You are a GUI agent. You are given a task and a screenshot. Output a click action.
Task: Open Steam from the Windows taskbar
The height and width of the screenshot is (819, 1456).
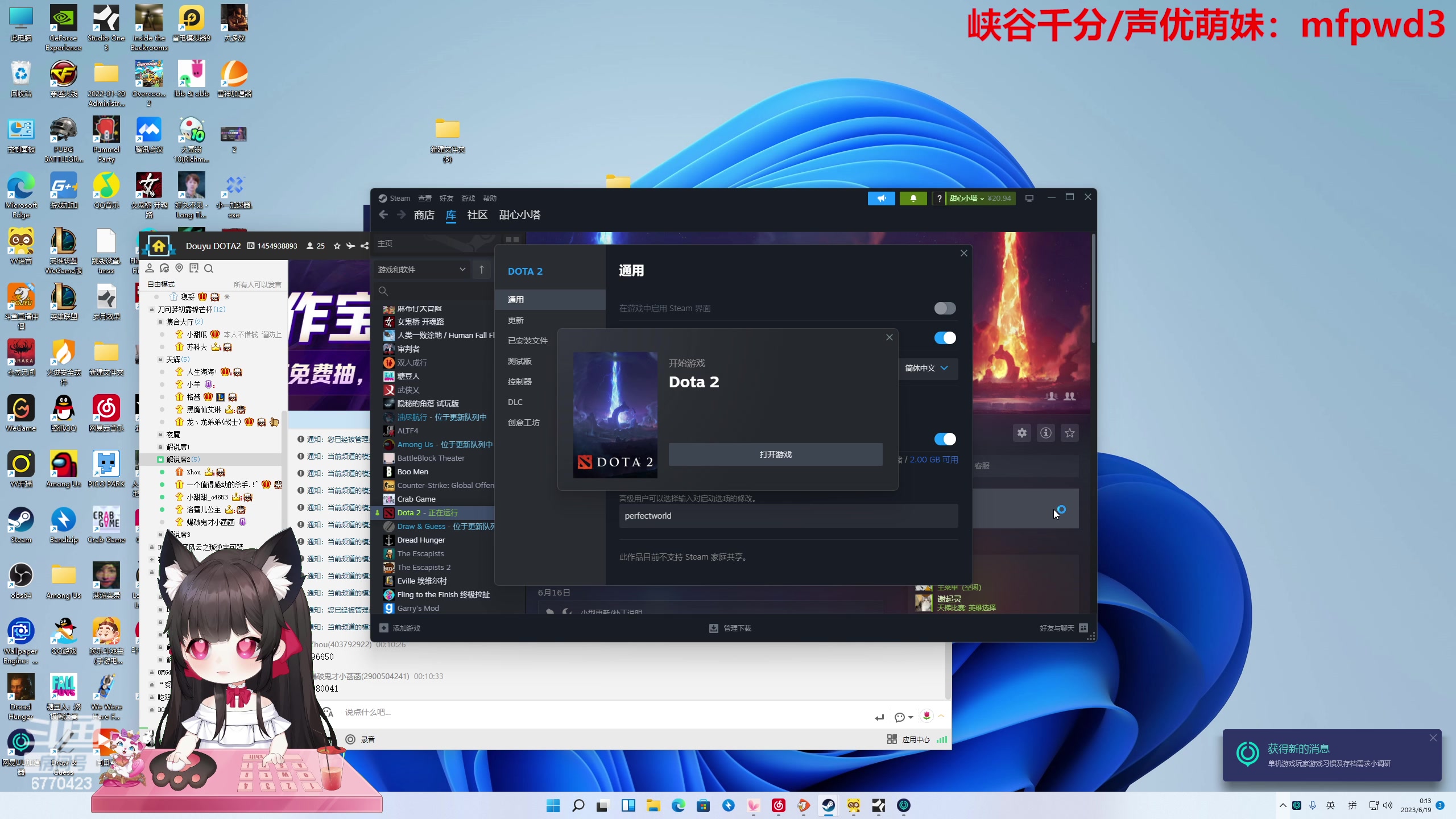pyautogui.click(x=828, y=806)
